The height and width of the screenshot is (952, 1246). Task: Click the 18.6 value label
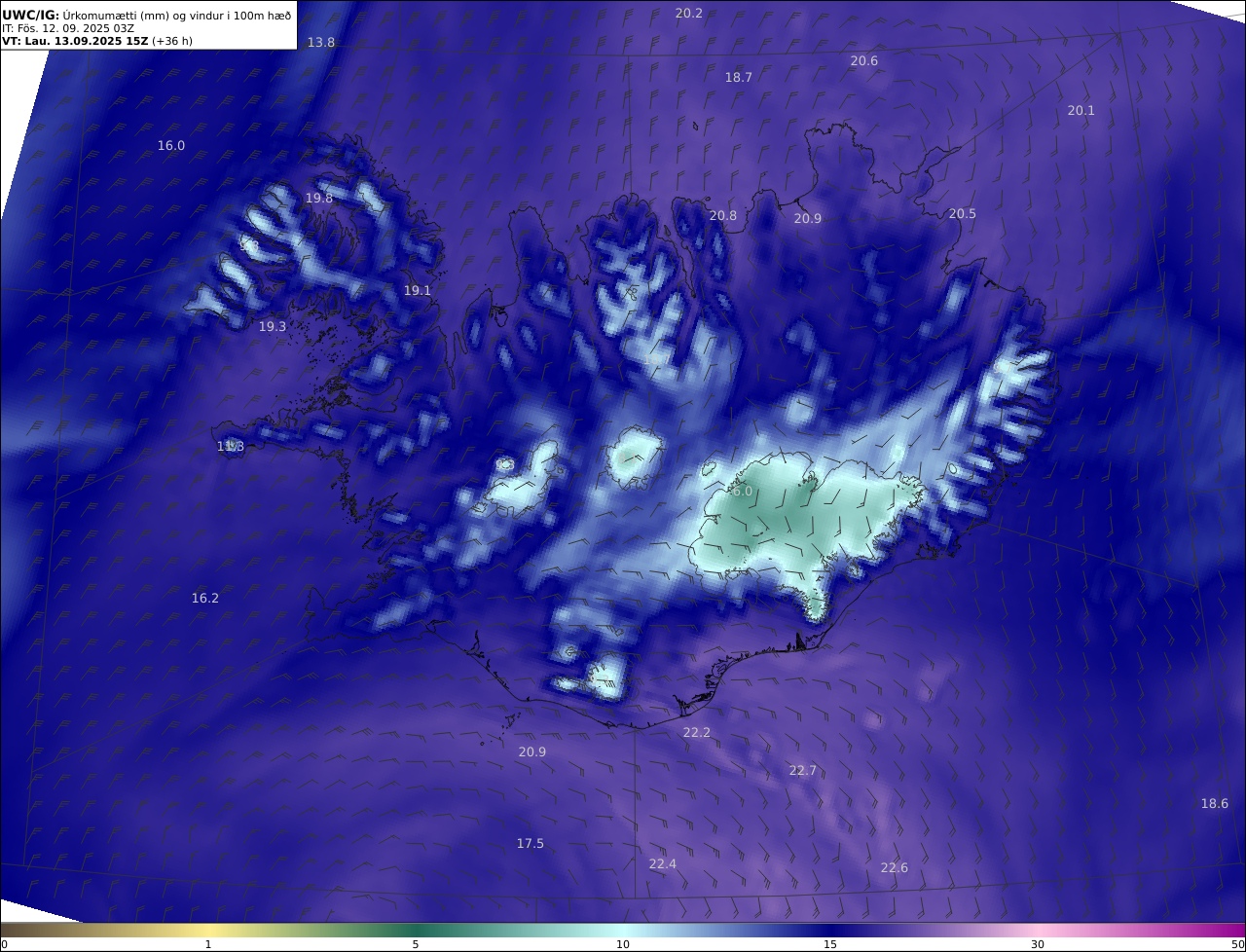[1215, 804]
